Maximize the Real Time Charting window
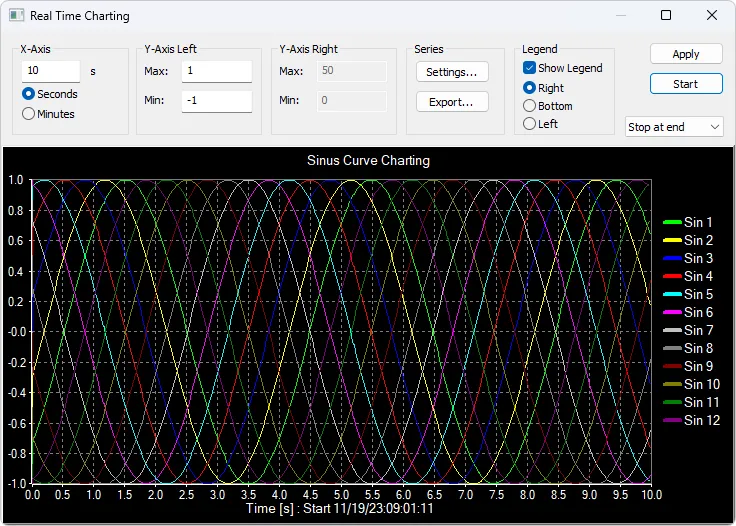This screenshot has width=736, height=526. [666, 16]
